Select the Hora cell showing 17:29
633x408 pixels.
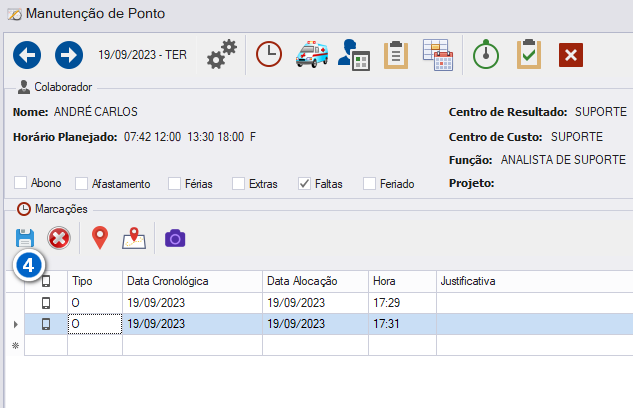tap(402, 303)
